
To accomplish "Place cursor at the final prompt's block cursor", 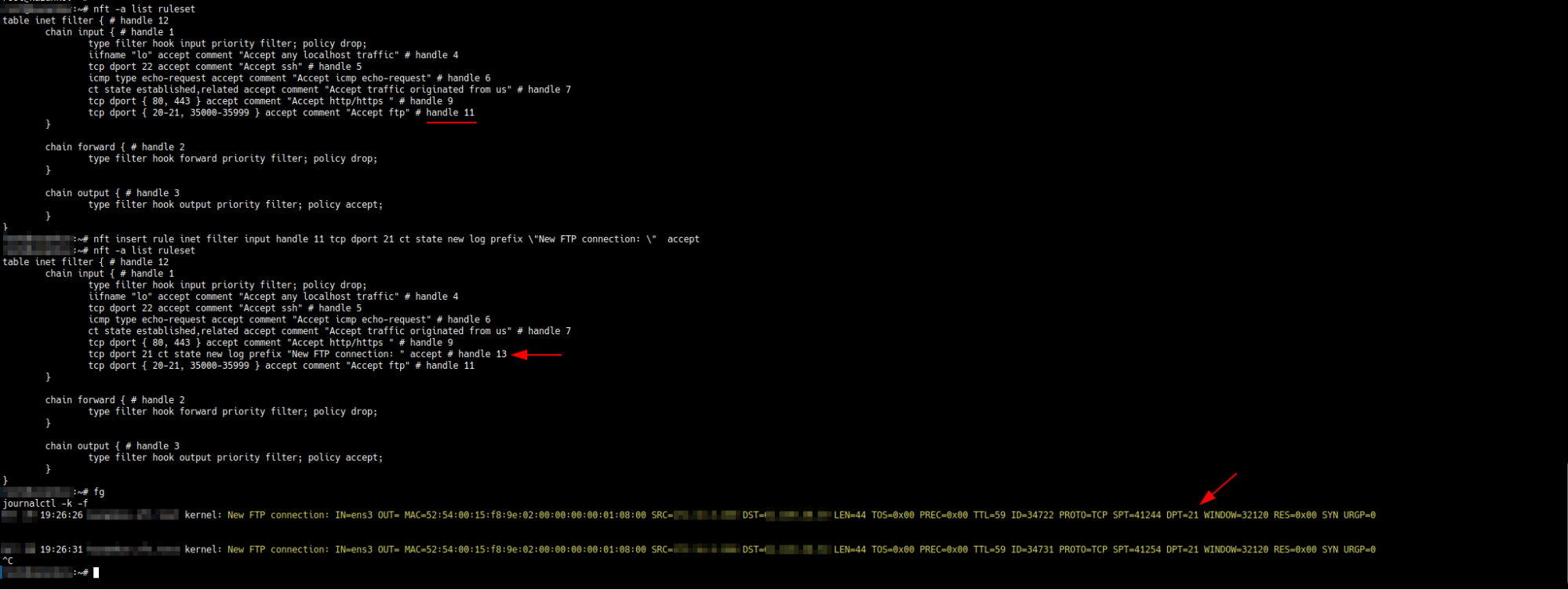I will 96,573.
